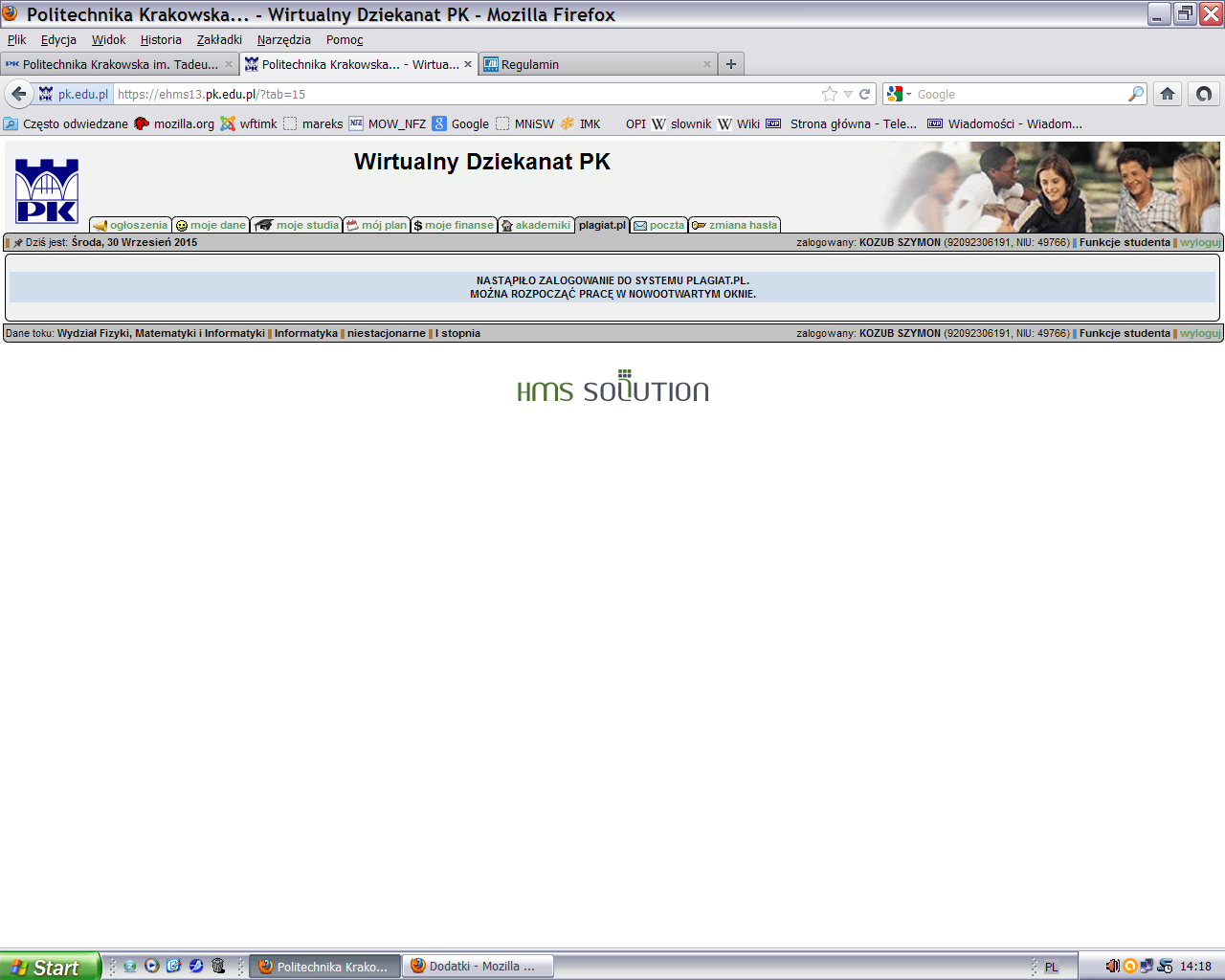Open the slownik bookmark
This screenshot has width=1225, height=980.
tap(682, 123)
